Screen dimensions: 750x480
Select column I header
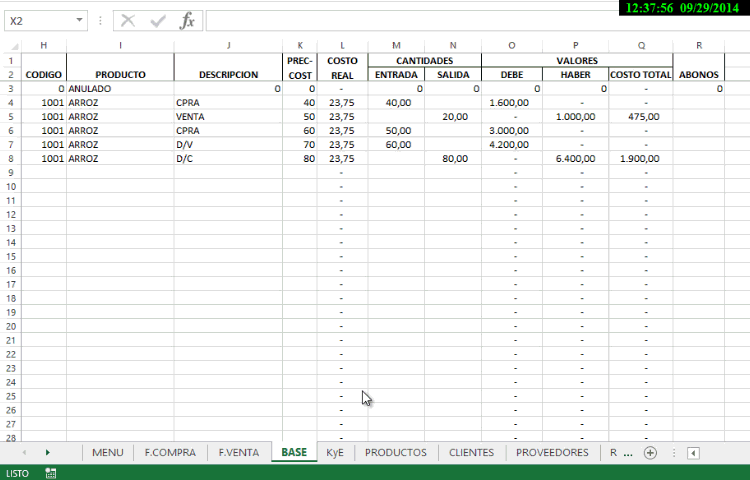click(120, 45)
